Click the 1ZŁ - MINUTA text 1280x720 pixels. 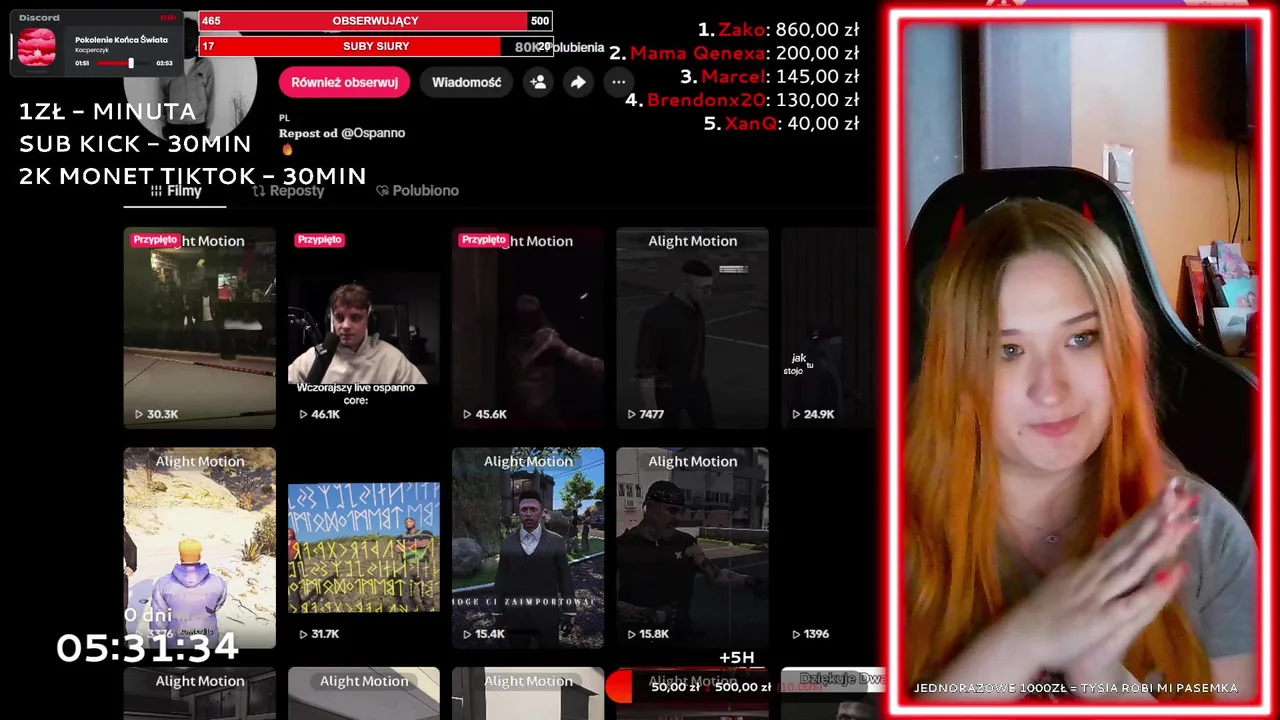107,111
